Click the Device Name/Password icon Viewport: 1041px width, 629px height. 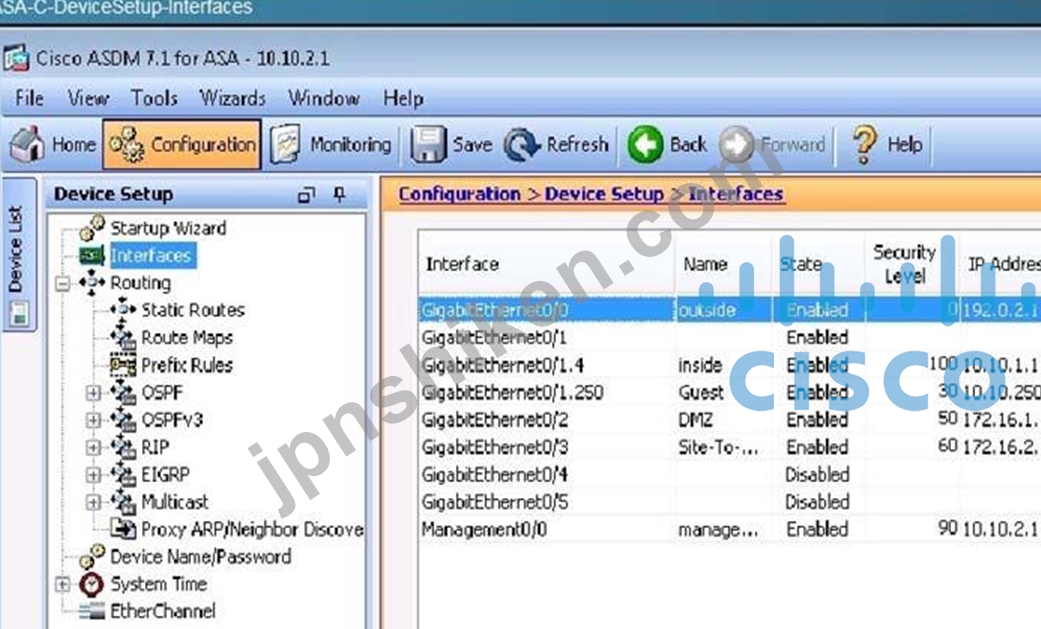point(92,557)
